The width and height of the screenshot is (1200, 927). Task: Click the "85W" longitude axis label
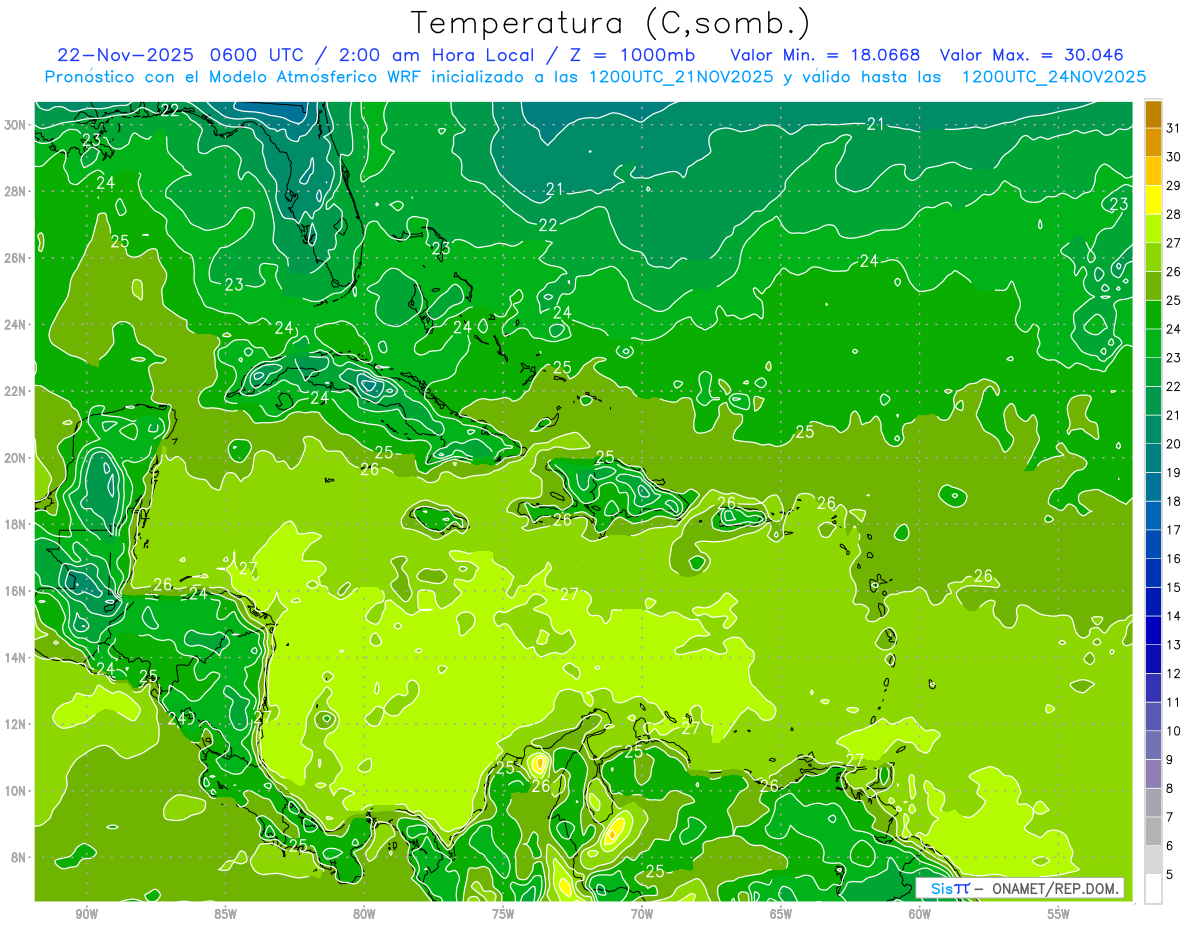[x=226, y=914]
